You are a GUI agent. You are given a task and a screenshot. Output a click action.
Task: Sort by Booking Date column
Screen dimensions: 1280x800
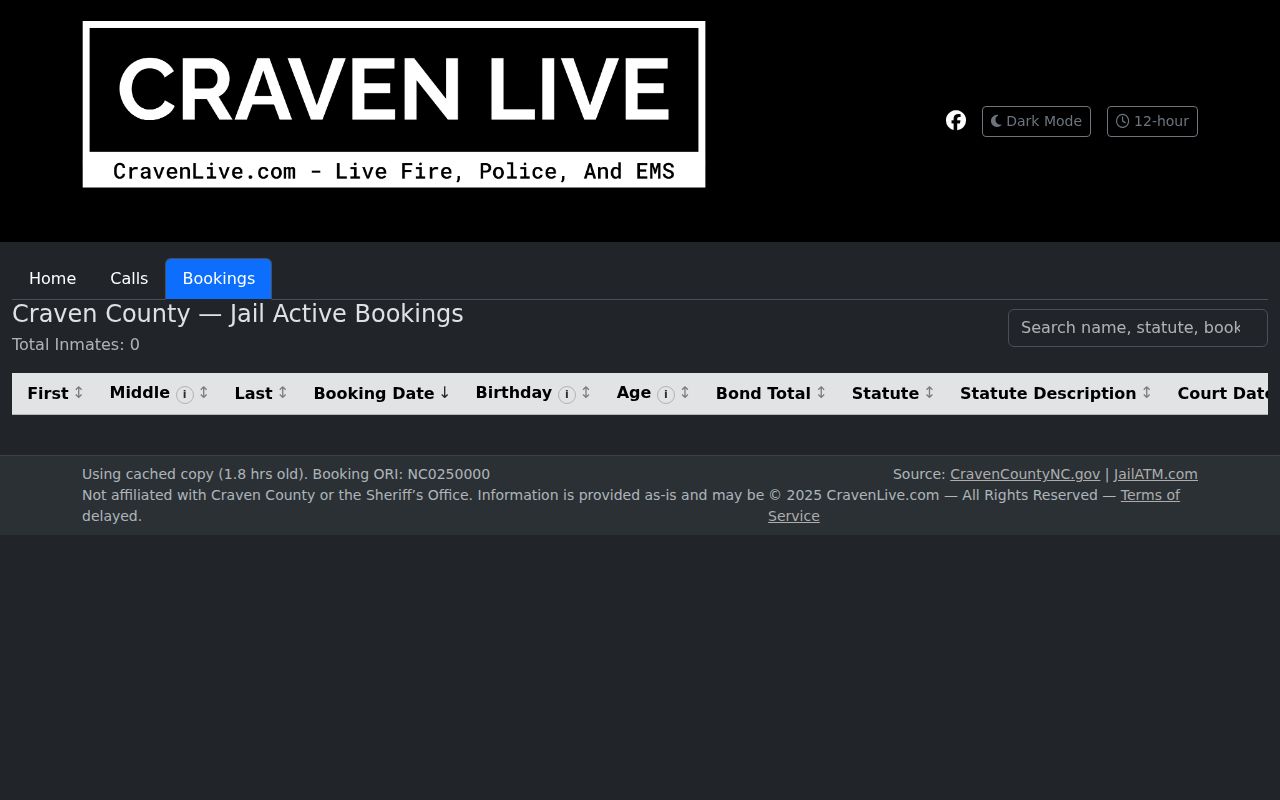[x=381, y=393]
